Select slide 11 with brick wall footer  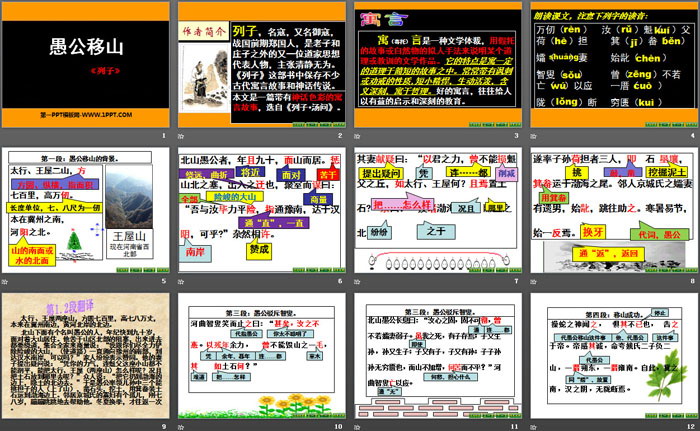(x=438, y=356)
